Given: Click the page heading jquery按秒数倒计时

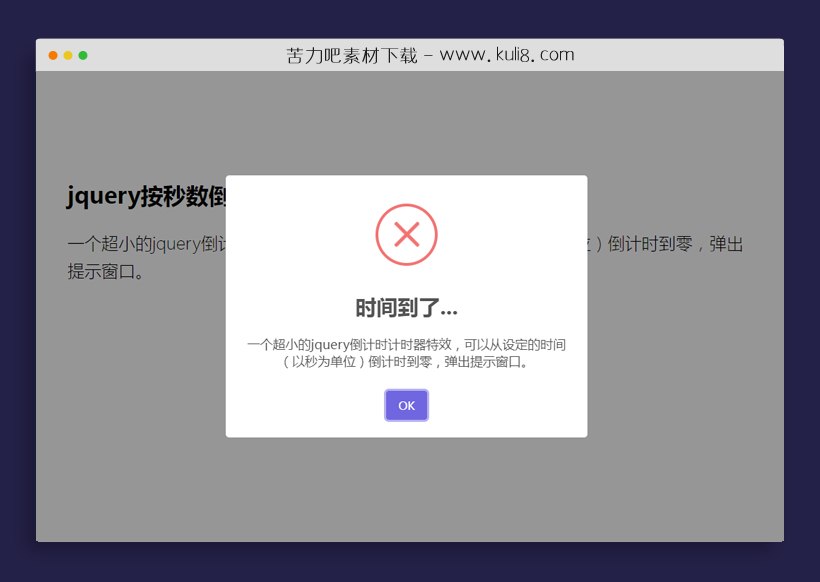Looking at the screenshot, I should tap(147, 196).
